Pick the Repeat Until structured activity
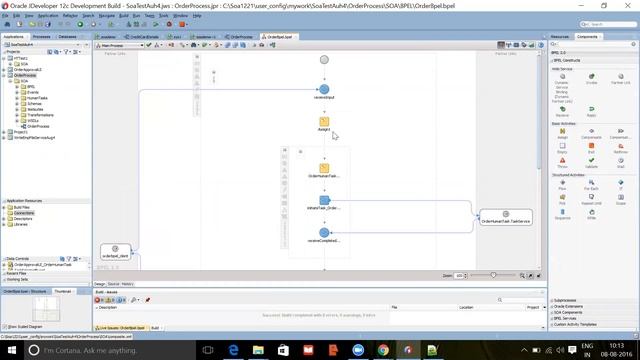Image resolution: width=640 pixels, height=360 pixels. click(591, 200)
